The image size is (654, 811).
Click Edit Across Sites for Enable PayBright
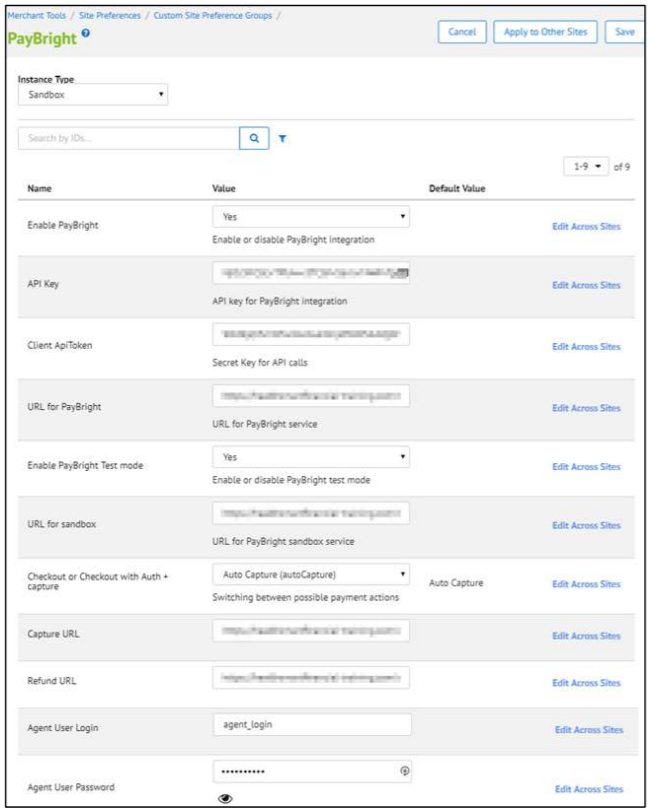point(586,227)
